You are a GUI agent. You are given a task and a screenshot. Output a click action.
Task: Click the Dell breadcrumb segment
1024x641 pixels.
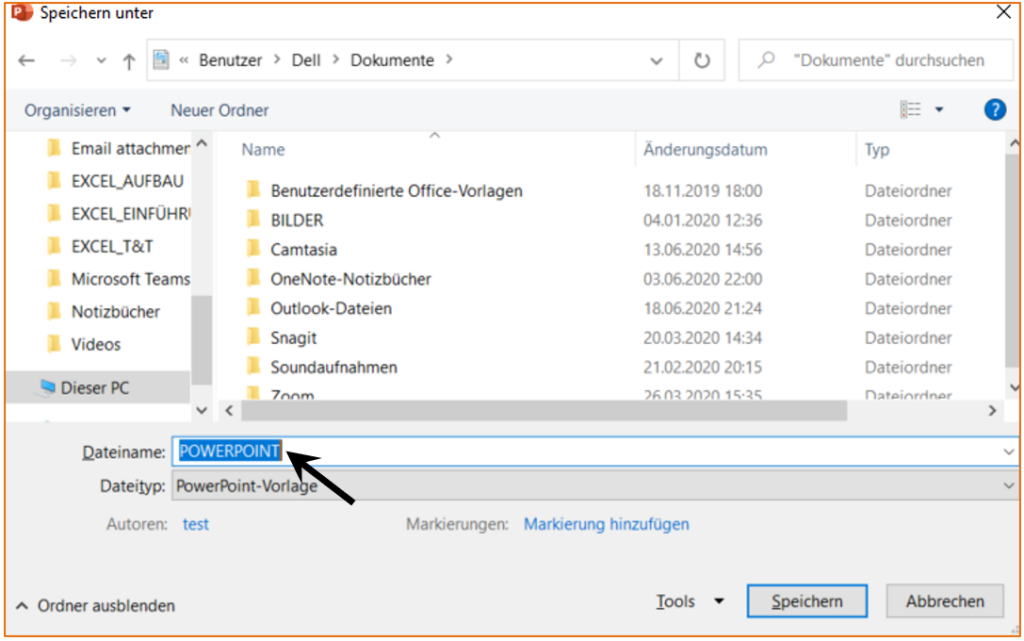pyautogui.click(x=306, y=60)
